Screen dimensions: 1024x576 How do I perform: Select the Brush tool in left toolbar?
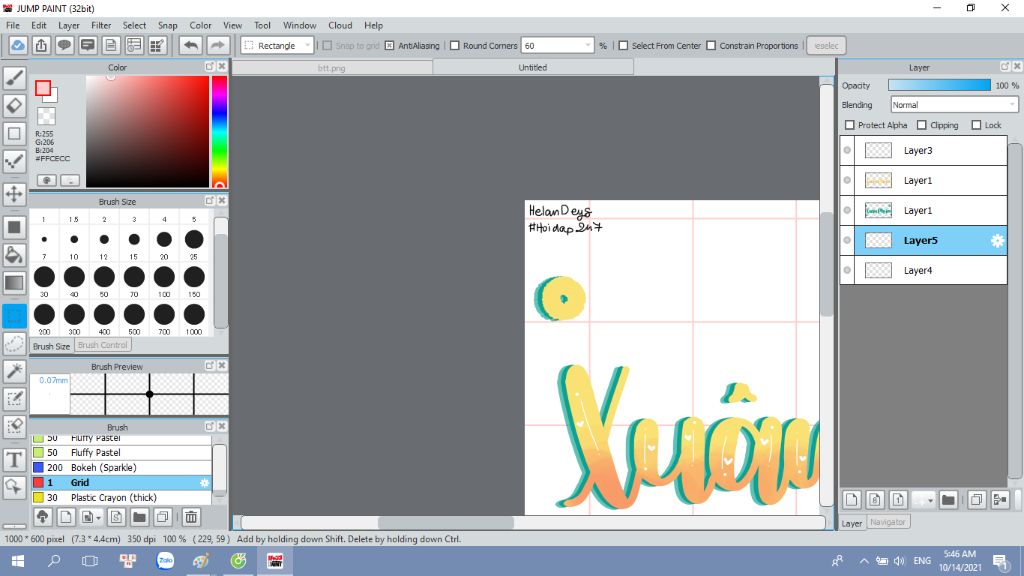pyautogui.click(x=14, y=78)
